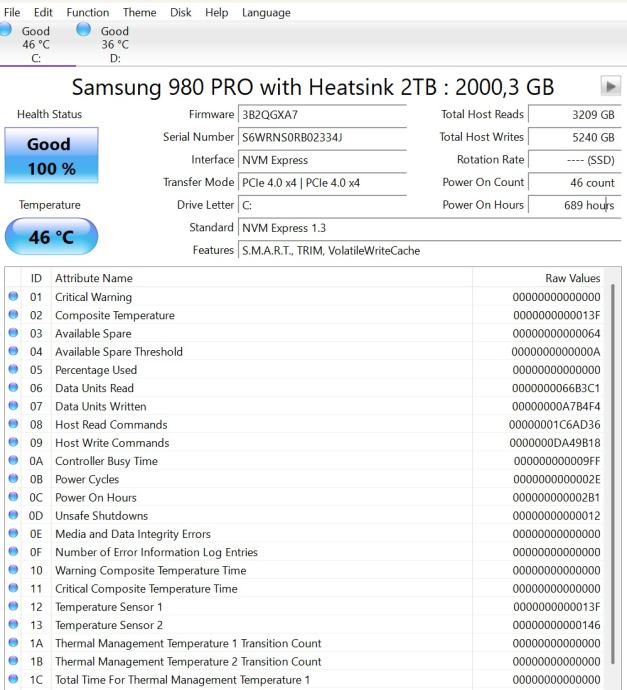The height and width of the screenshot is (690, 627).
Task: Select the Host Write Commands raw value 0000000DA49B18
Action: (x=555, y=443)
